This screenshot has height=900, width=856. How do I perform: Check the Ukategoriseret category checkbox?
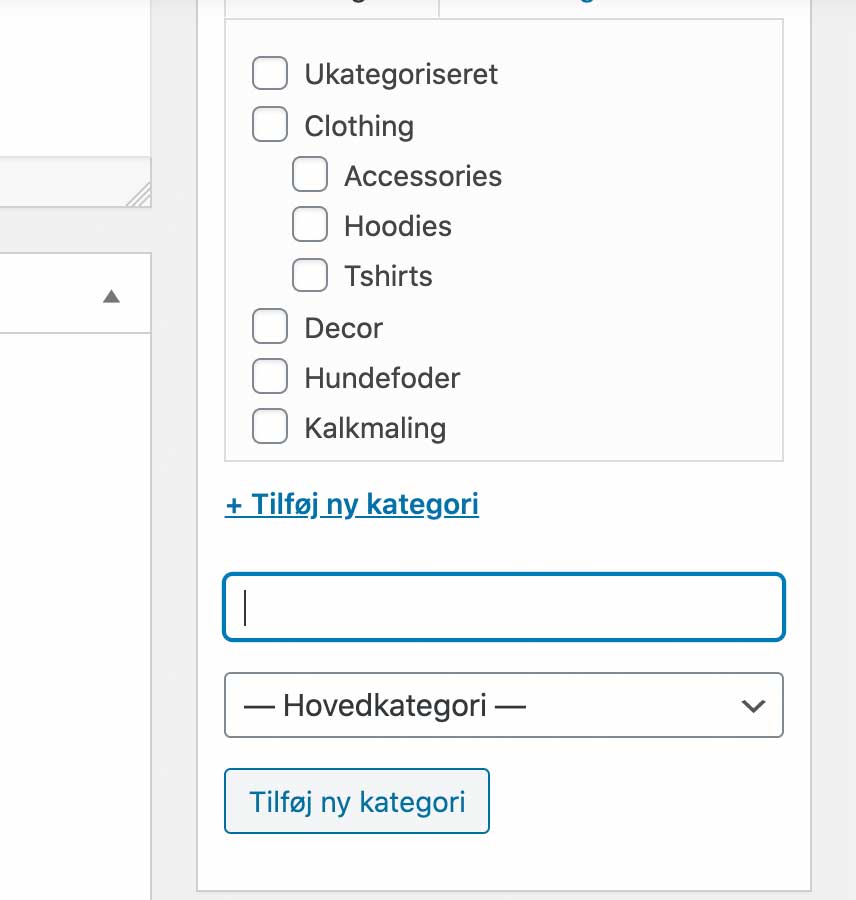270,74
